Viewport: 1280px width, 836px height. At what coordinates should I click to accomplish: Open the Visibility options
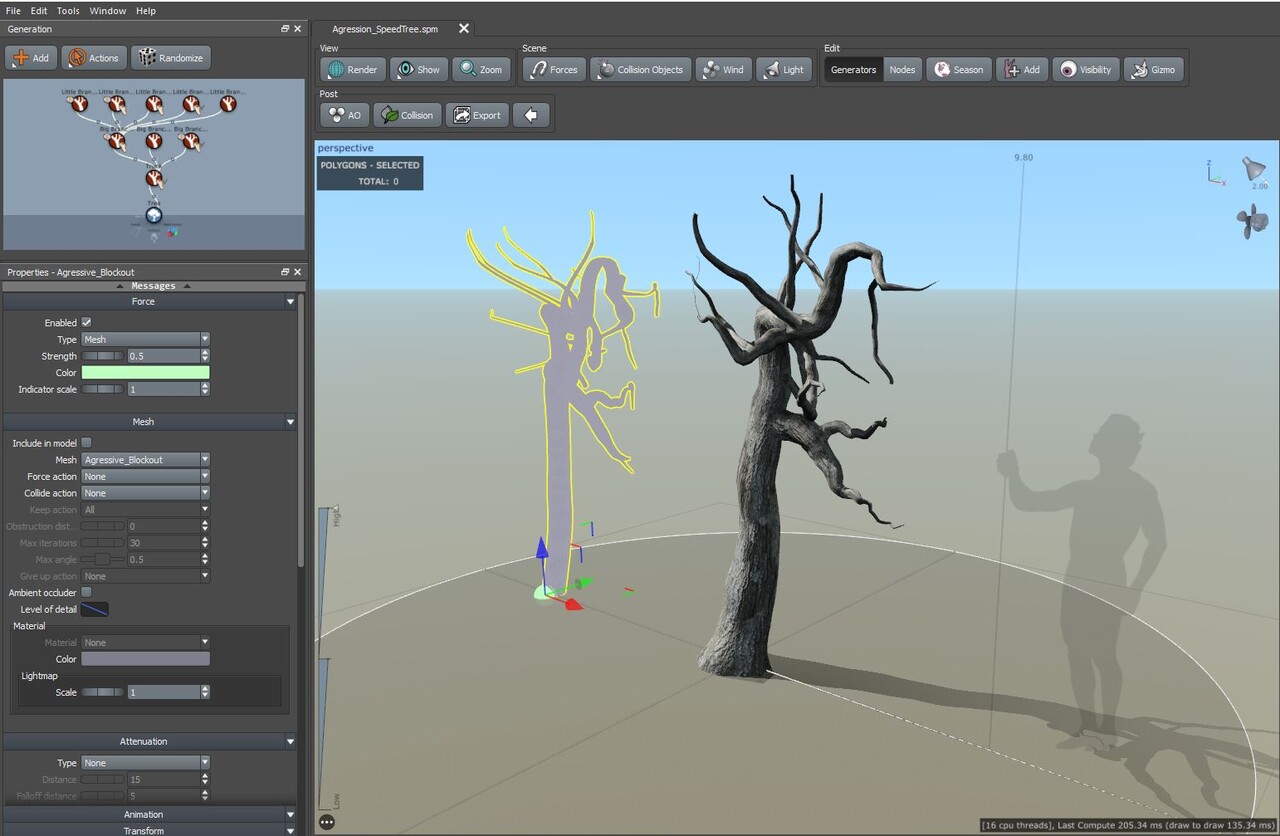[1085, 70]
